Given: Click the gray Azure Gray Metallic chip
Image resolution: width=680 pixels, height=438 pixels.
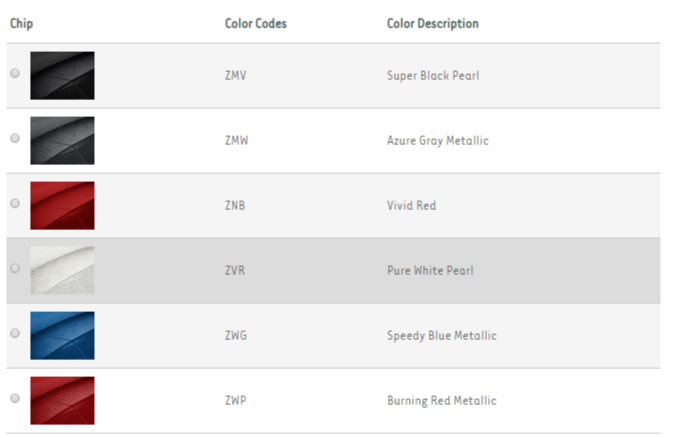Looking at the screenshot, I should pyautogui.click(x=62, y=141).
